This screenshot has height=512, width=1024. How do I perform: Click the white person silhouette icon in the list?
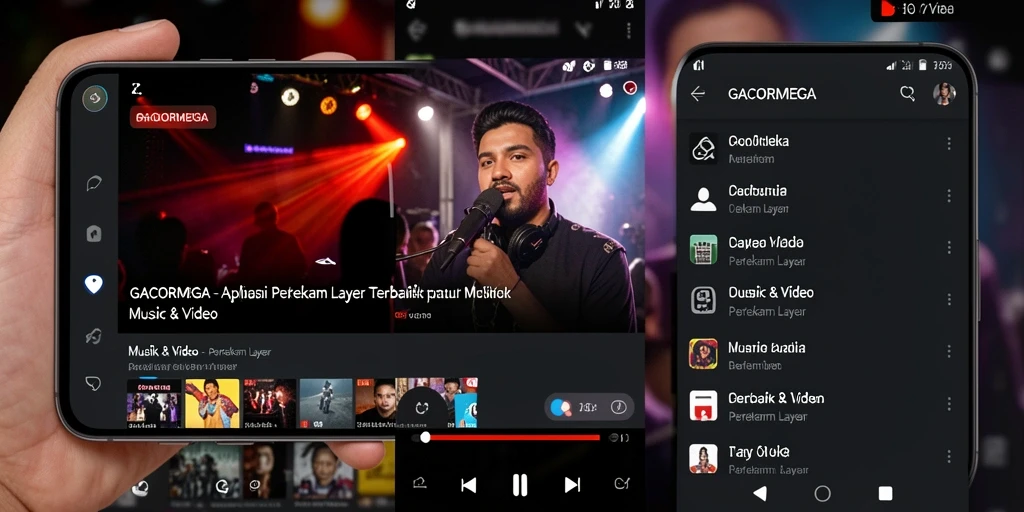(x=703, y=199)
